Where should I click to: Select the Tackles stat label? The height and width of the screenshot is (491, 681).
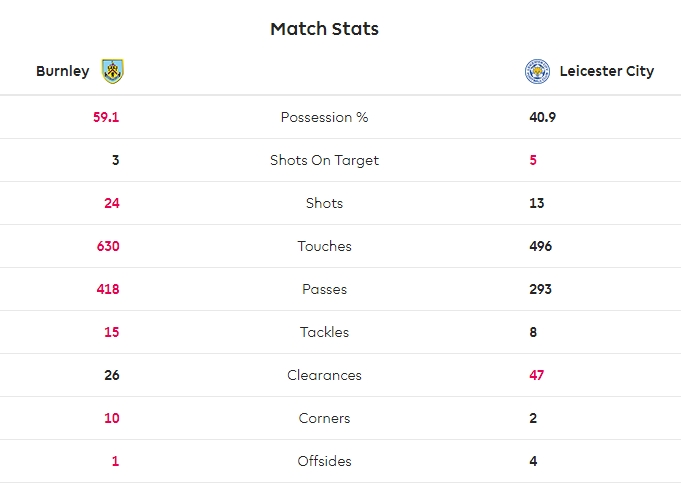(324, 332)
